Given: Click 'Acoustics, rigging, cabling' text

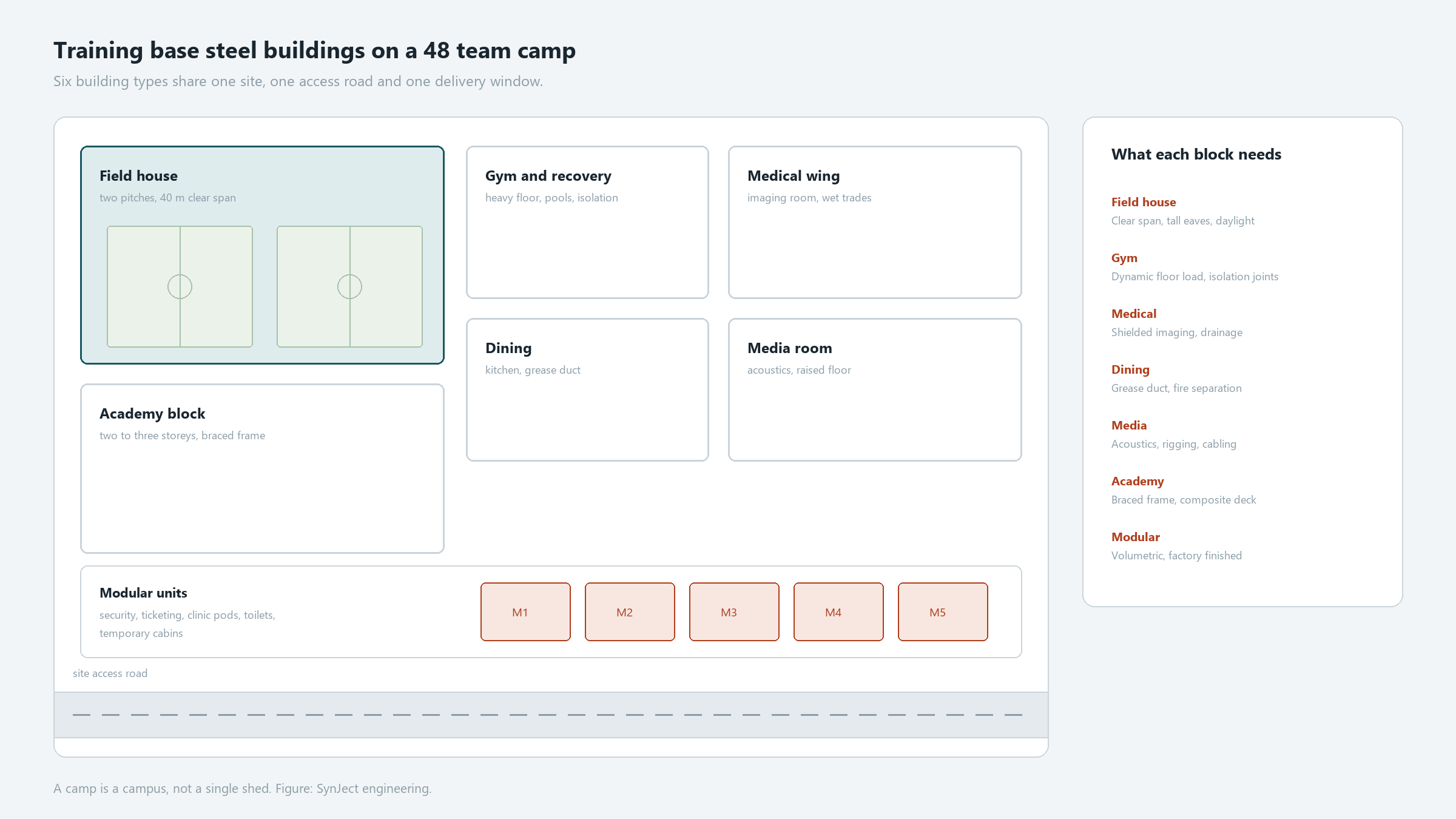Looking at the screenshot, I should pos(1174,444).
